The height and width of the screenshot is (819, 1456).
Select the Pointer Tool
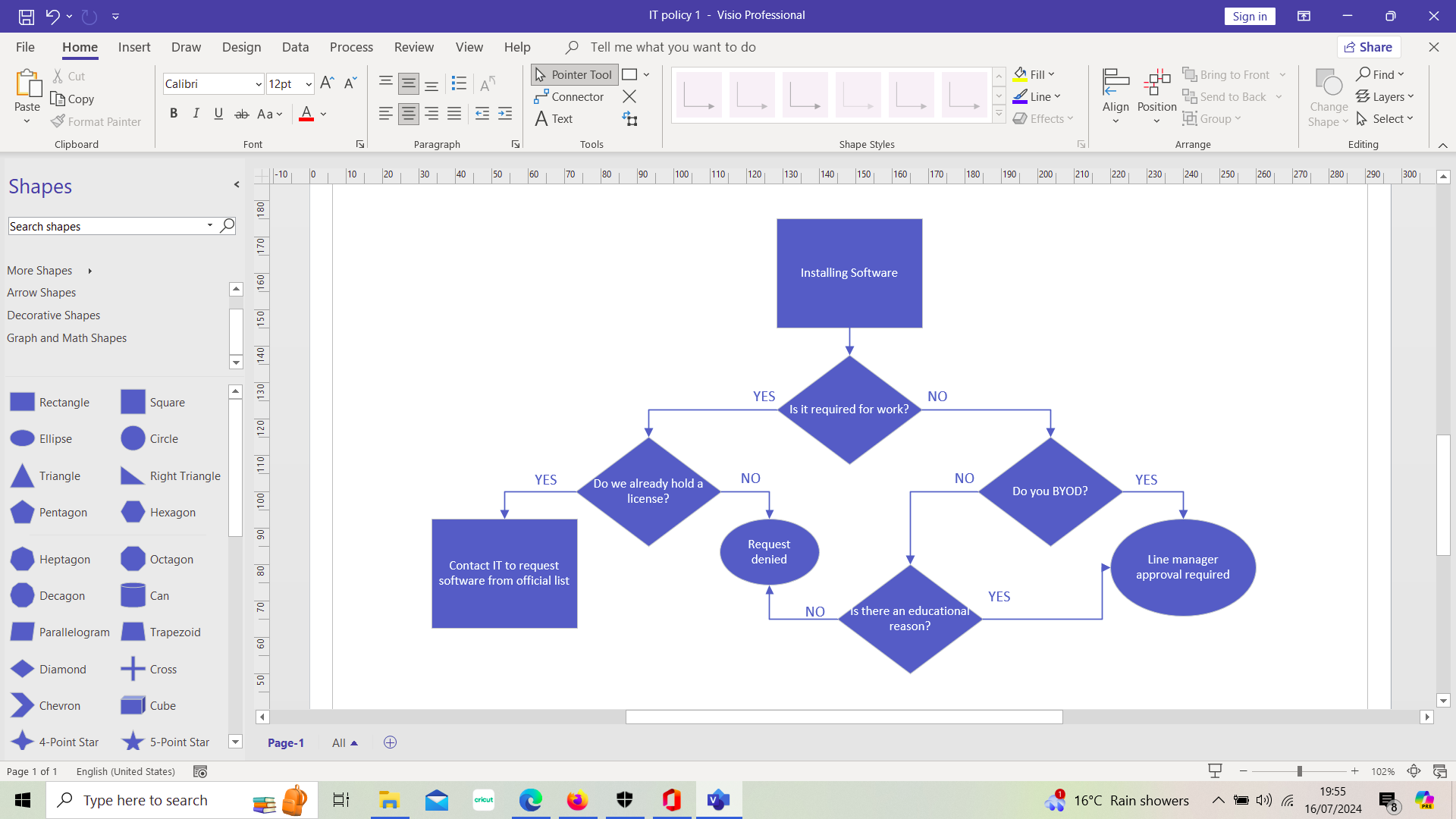point(573,74)
